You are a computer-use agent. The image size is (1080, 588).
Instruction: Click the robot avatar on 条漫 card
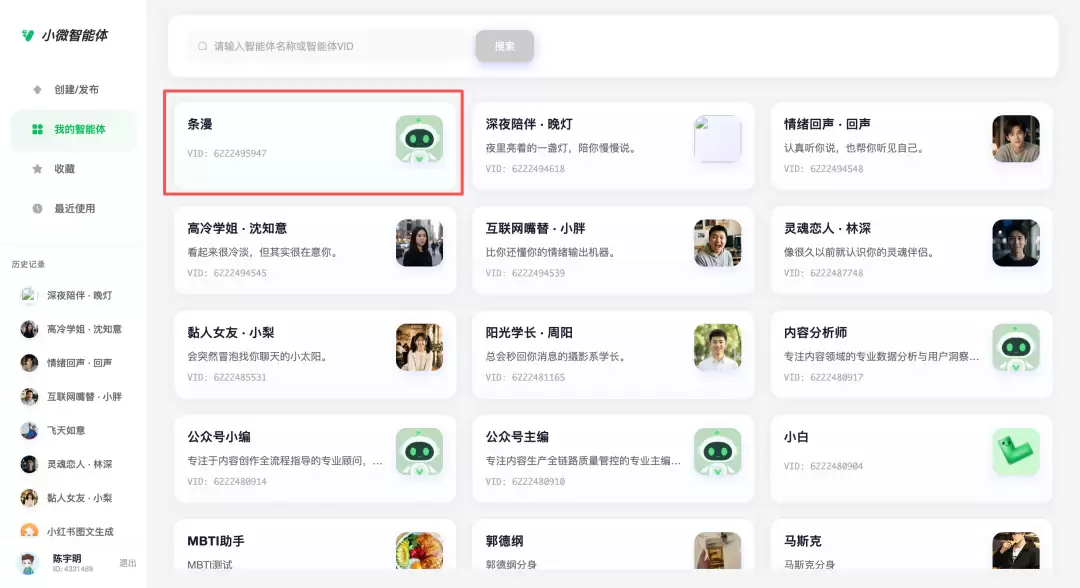[419, 139]
